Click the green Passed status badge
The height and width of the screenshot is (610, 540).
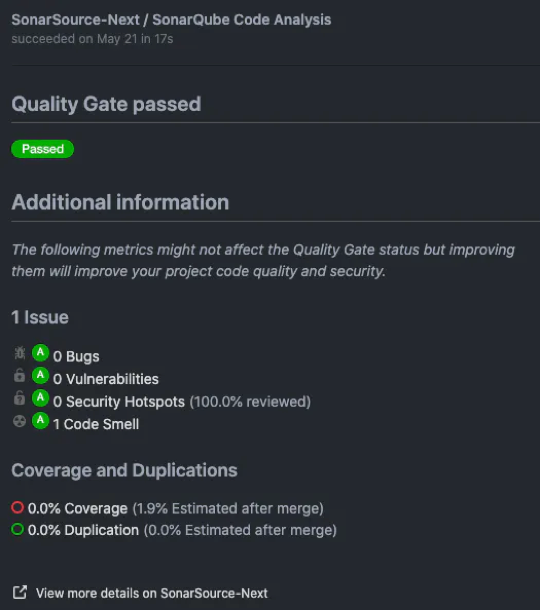(x=42, y=149)
